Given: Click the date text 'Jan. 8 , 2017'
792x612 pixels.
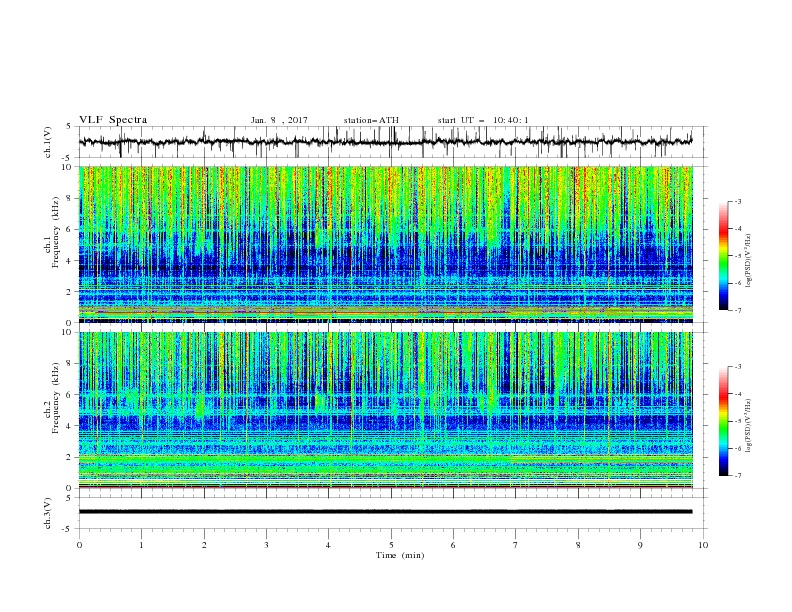Looking at the screenshot, I should [279, 120].
